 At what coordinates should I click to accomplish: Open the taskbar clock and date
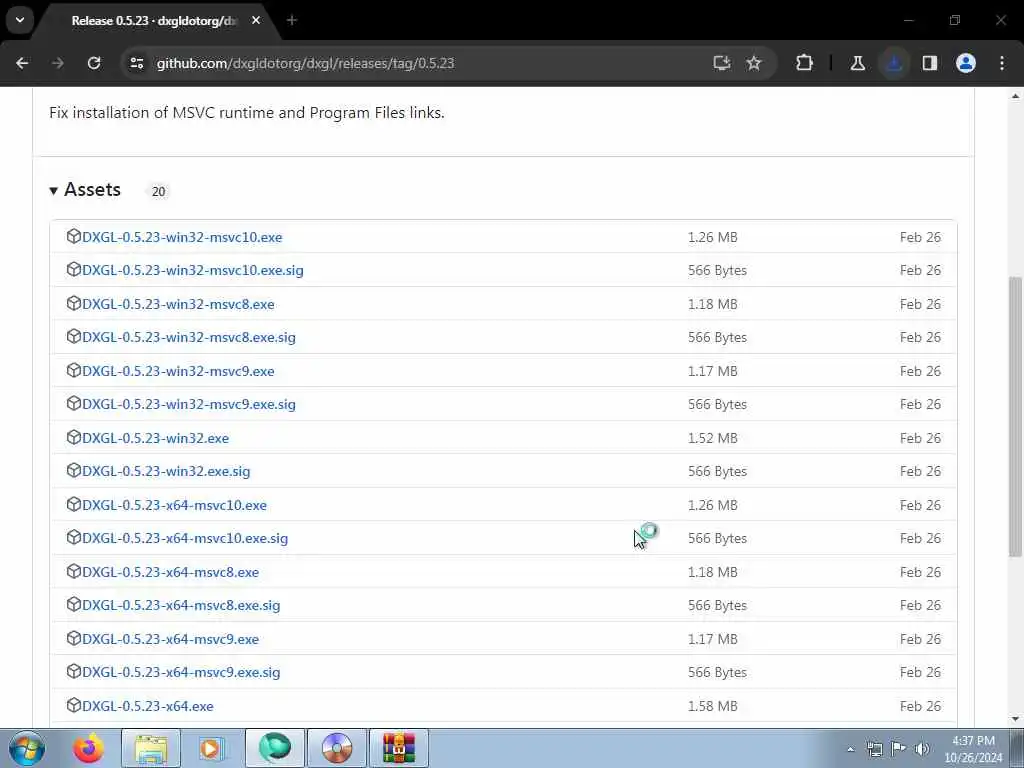pos(973,749)
